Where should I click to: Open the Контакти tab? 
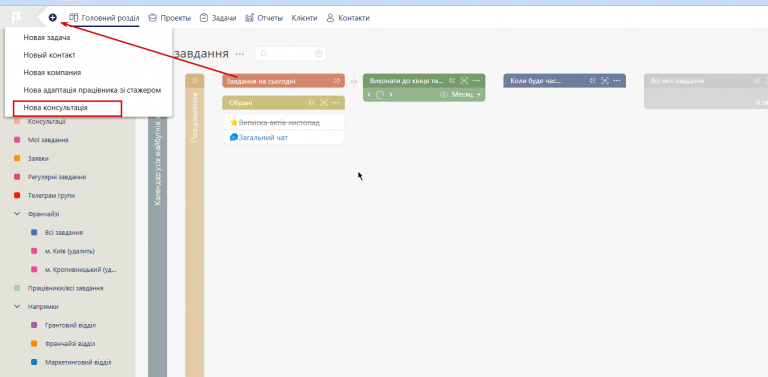(x=348, y=18)
